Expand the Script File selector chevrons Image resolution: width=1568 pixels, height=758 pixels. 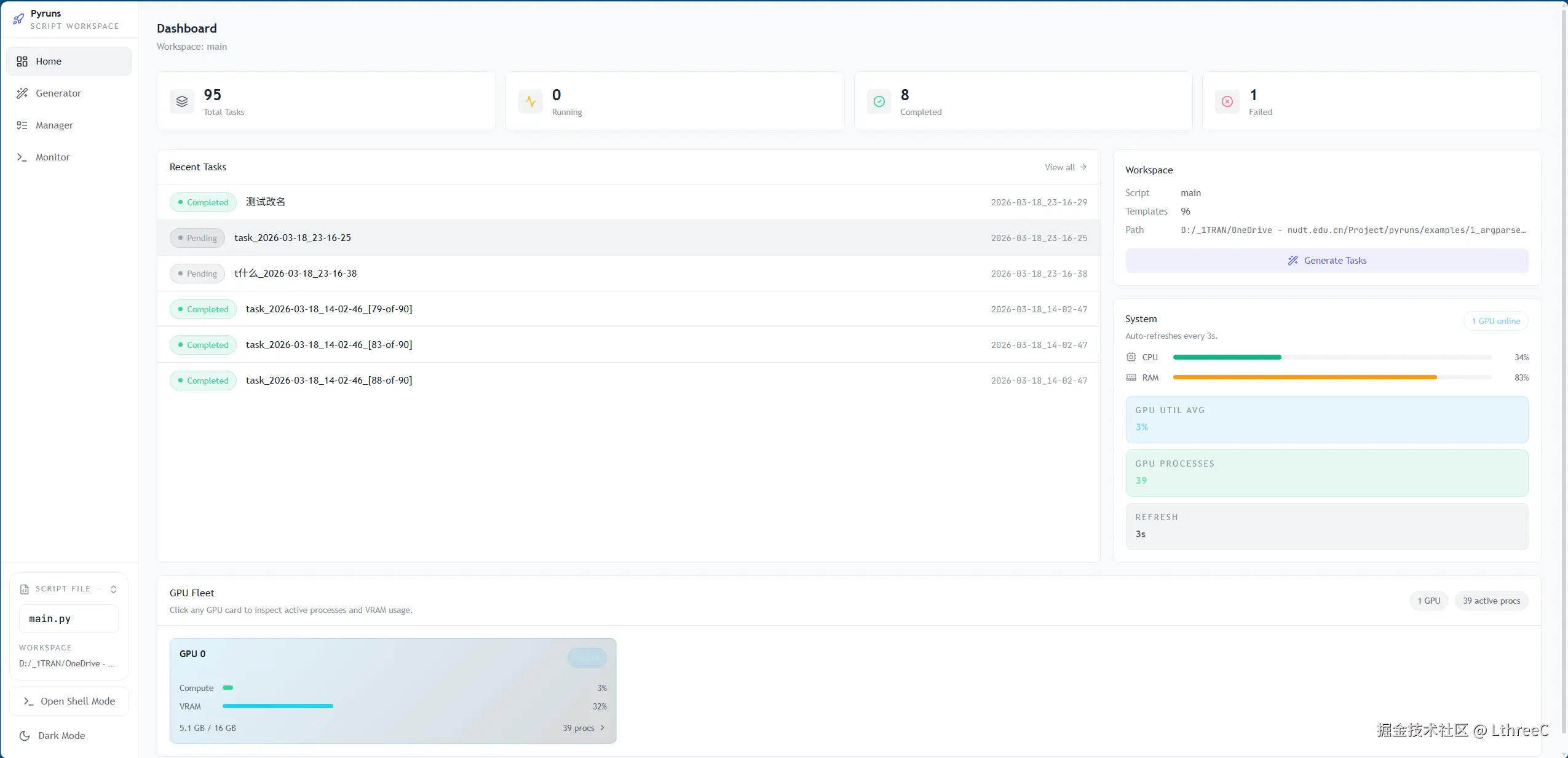114,589
